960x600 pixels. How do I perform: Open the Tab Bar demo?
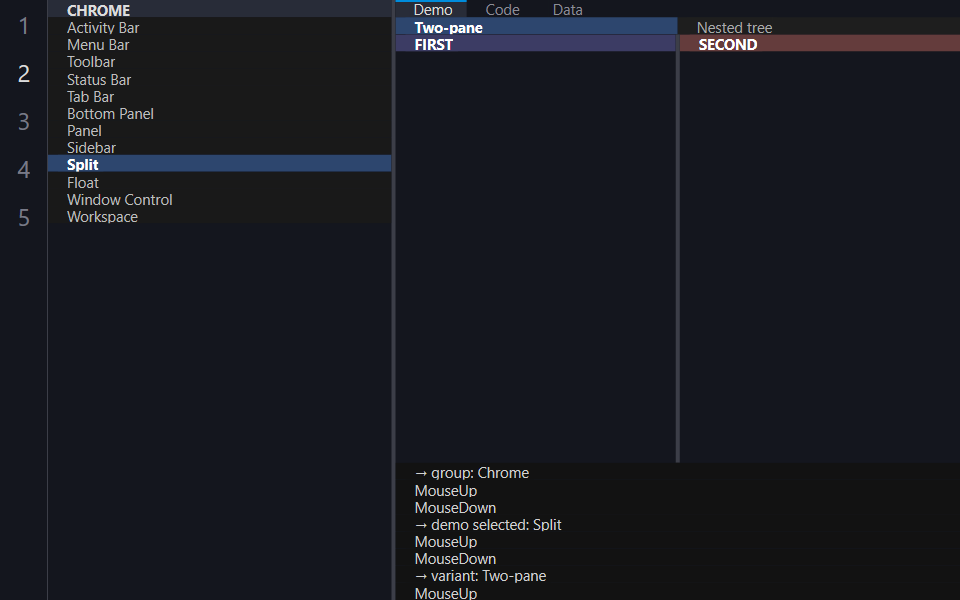219,97
